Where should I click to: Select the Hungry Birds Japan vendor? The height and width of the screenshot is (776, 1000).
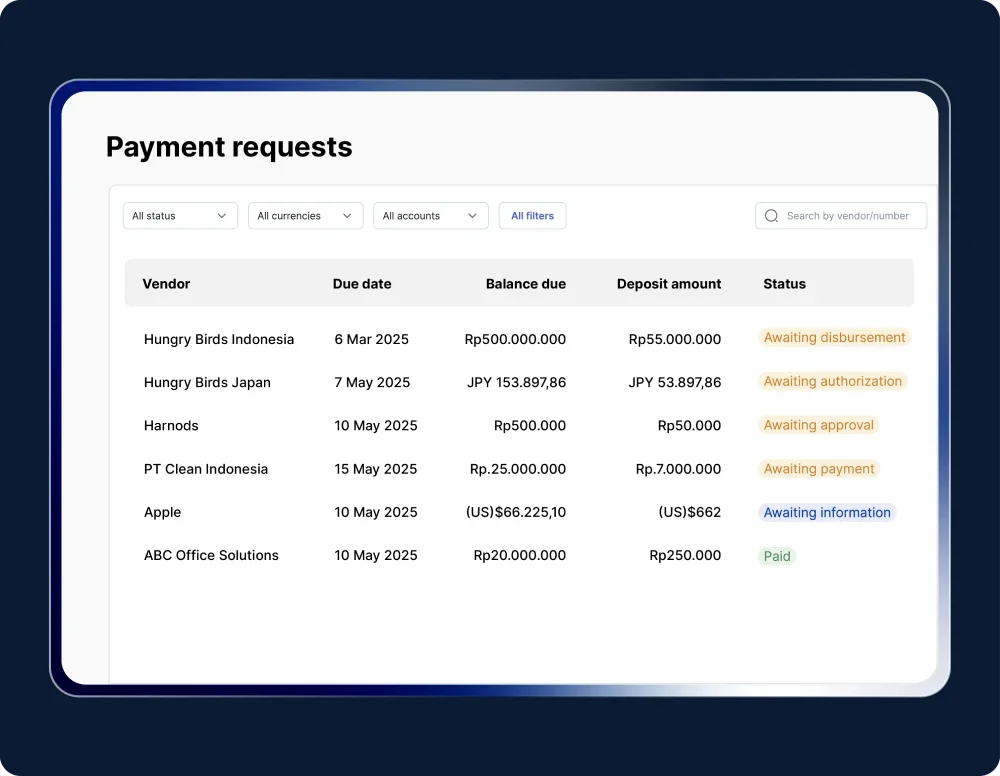207,382
